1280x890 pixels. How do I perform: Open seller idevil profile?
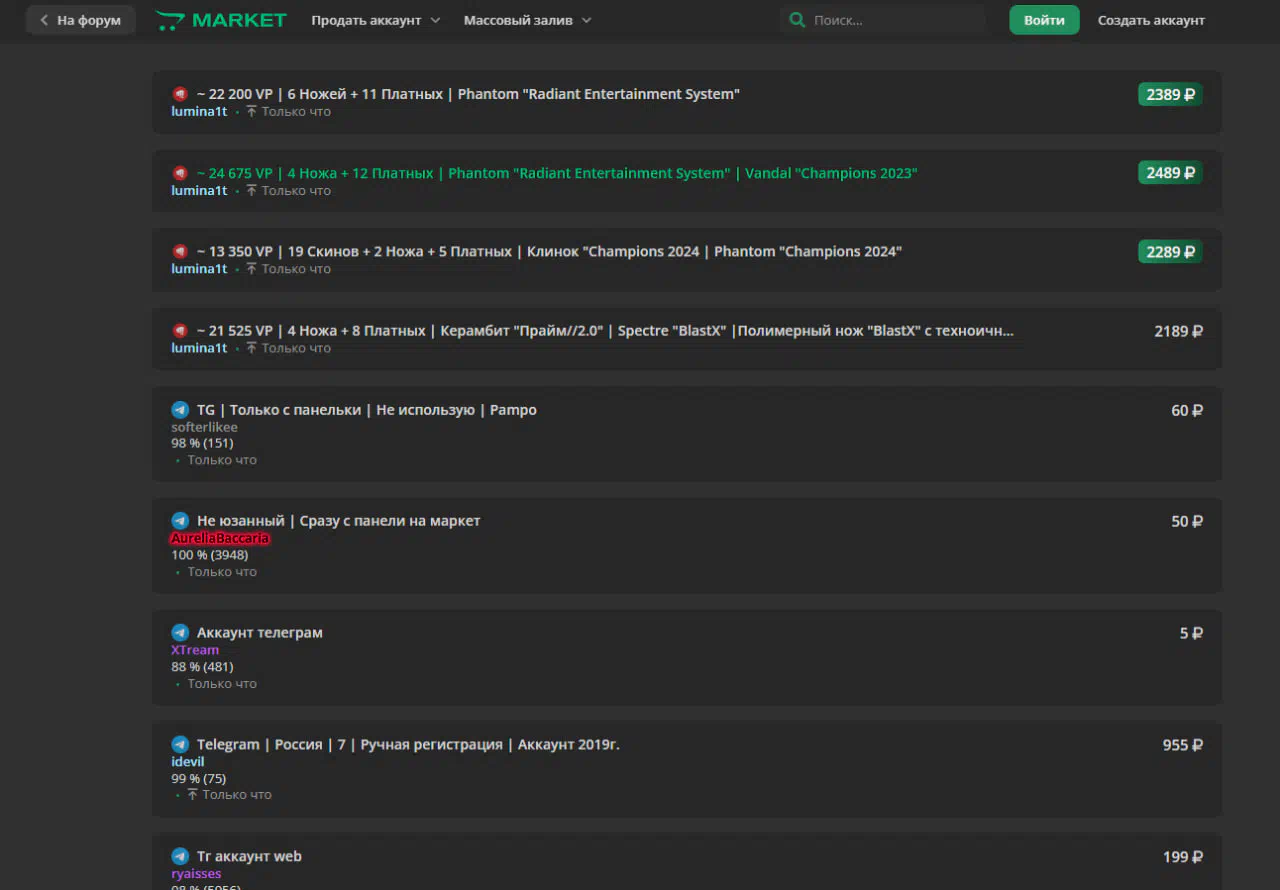tap(188, 762)
